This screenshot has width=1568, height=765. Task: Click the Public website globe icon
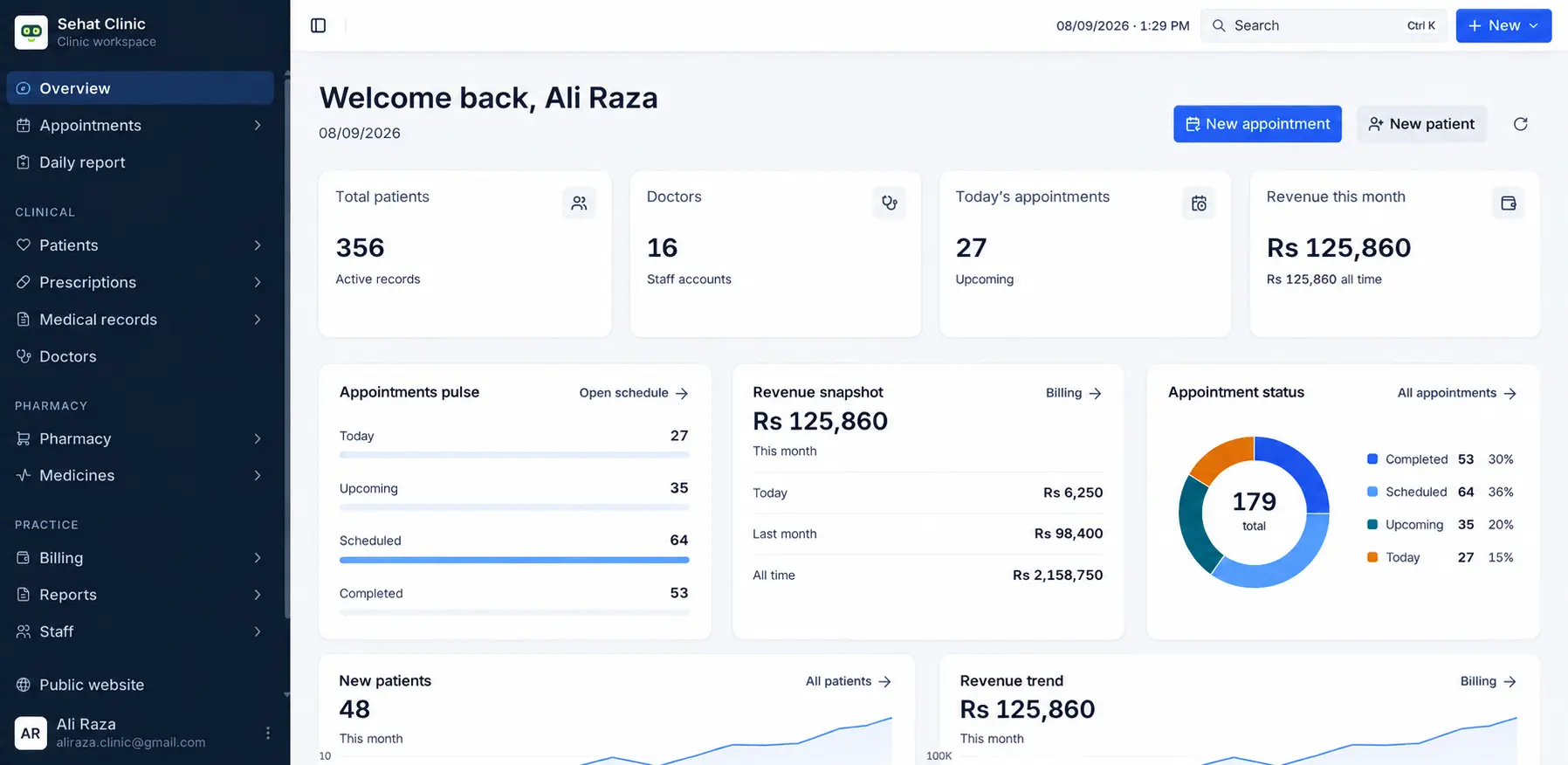(x=24, y=685)
